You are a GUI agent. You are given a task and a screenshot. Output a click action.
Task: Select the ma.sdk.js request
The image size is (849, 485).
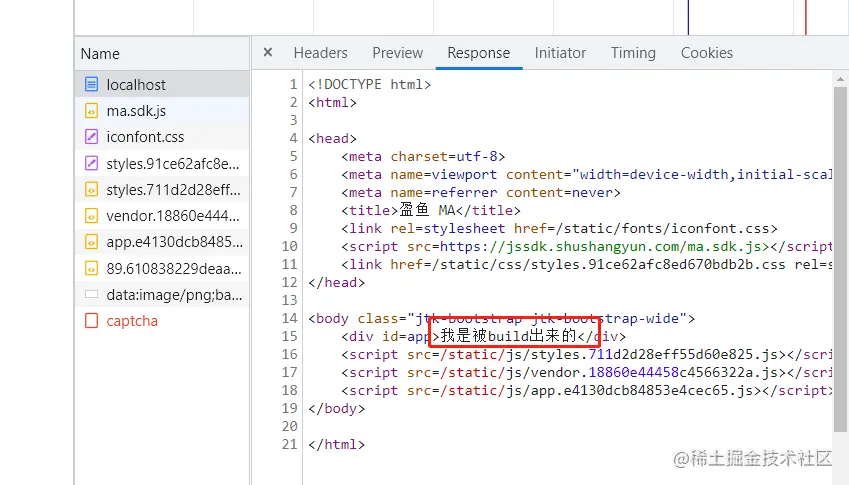[162, 111]
